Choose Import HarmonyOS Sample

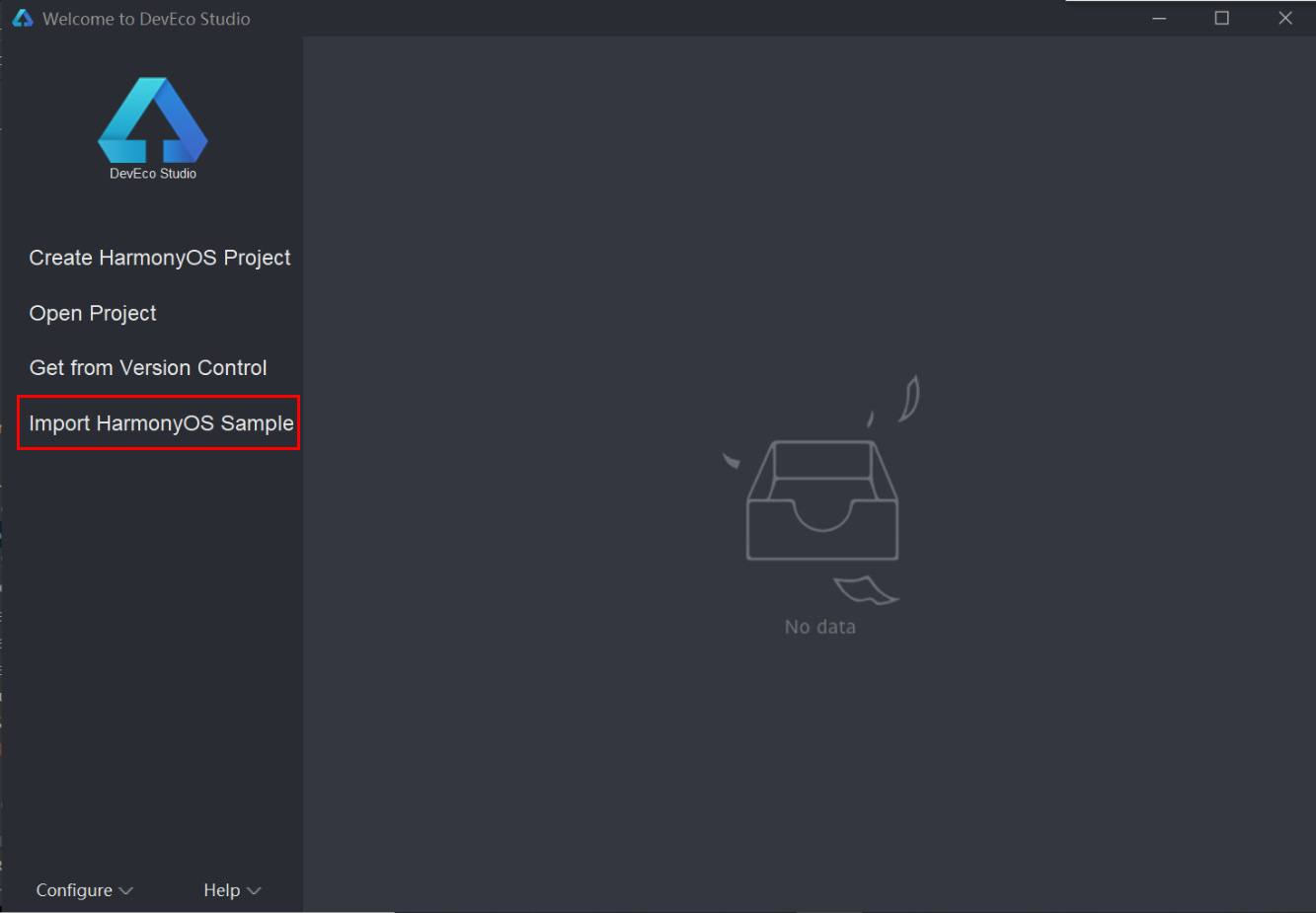click(x=161, y=423)
